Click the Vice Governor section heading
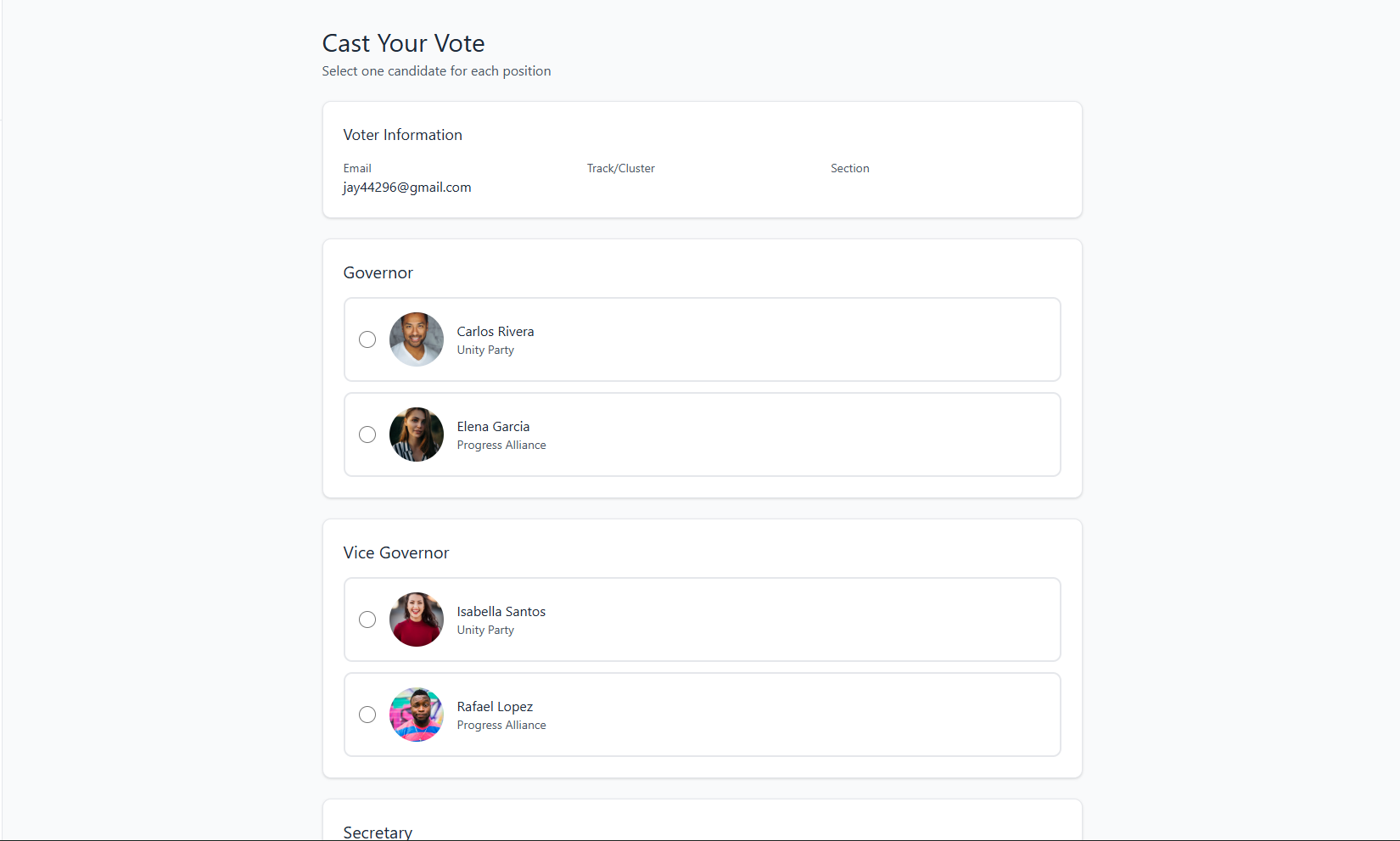Viewport: 1400px width, 841px height. [396, 553]
